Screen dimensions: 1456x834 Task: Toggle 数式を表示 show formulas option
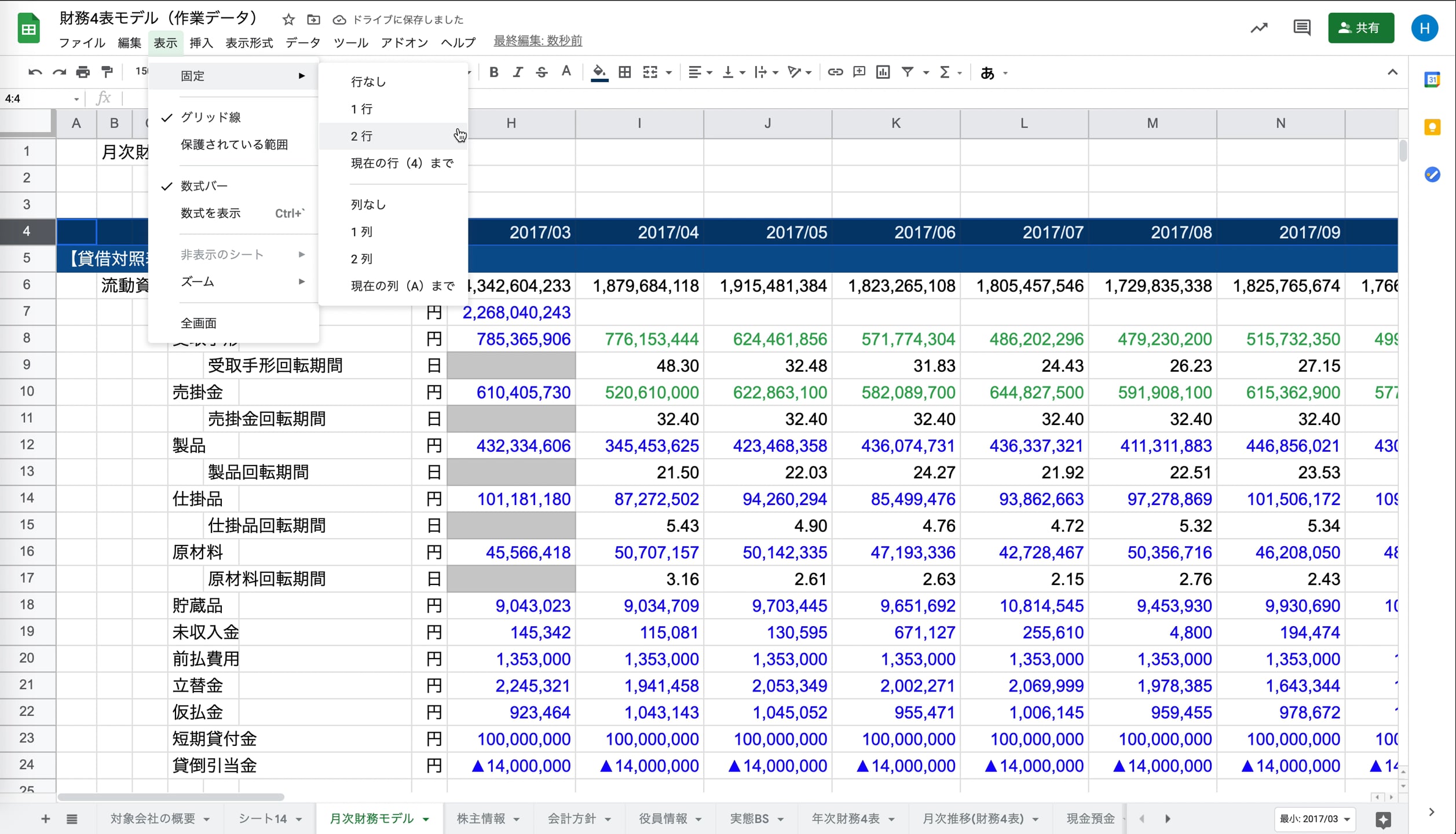(211, 213)
